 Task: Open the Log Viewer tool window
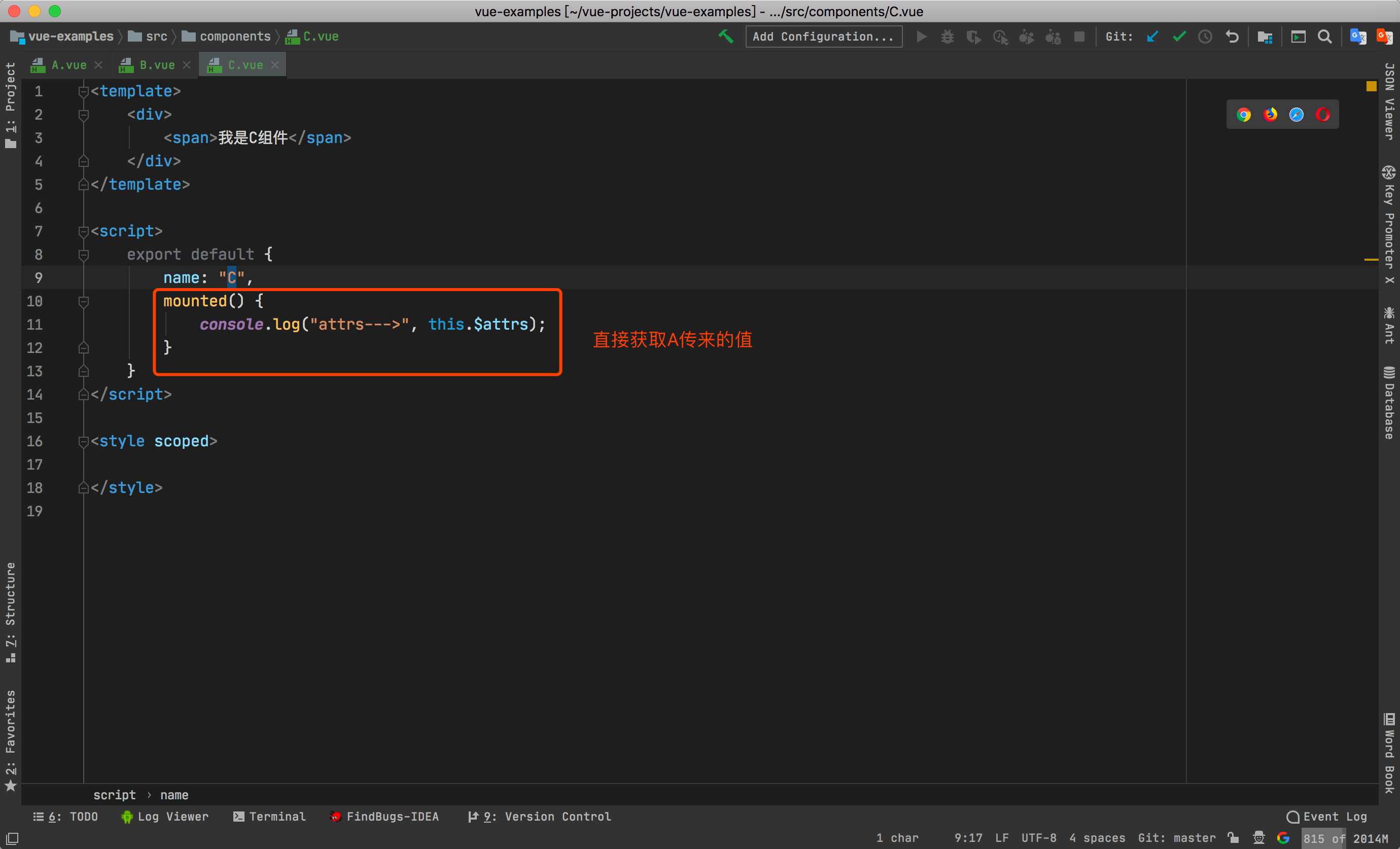click(x=165, y=817)
